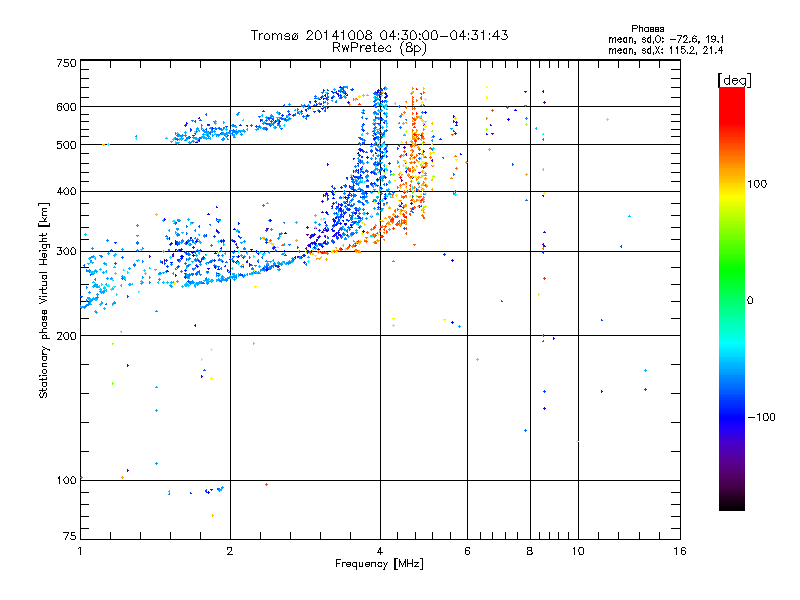Click the x-axis '4' tick label
This screenshot has width=800, height=600.
[x=380, y=551]
